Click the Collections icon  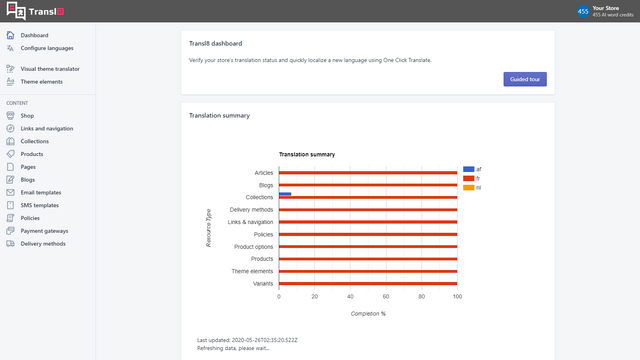[10, 141]
